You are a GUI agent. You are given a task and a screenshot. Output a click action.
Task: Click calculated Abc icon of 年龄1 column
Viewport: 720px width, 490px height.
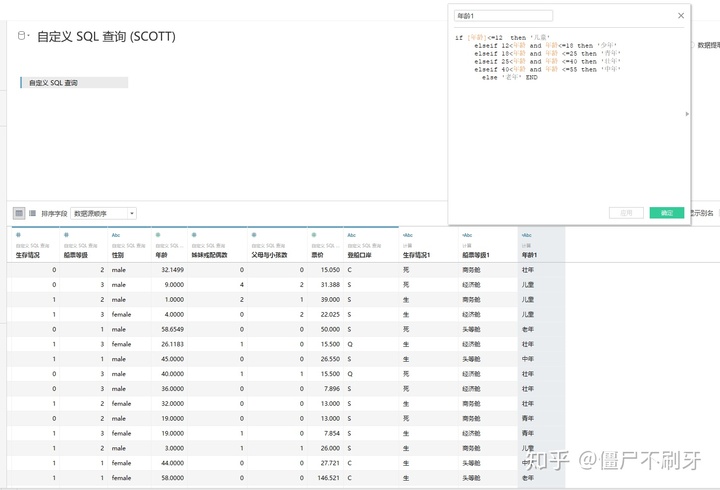tap(527, 235)
